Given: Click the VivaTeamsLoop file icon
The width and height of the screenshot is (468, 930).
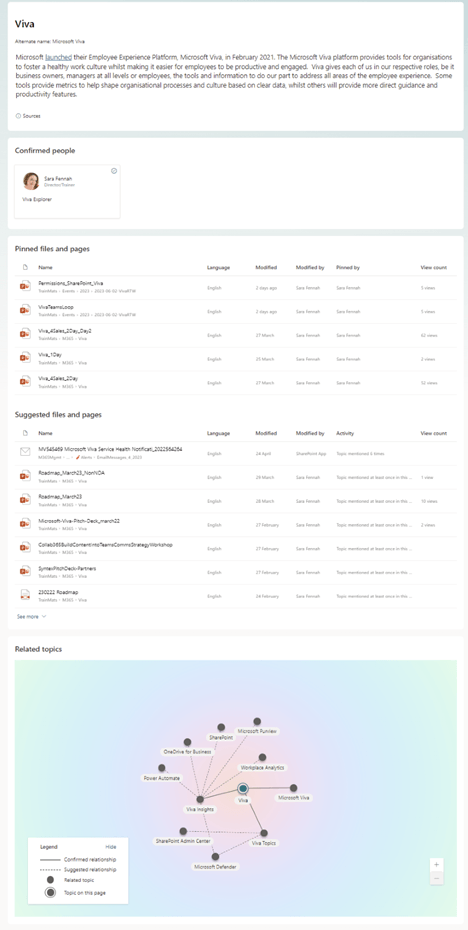Looking at the screenshot, I should tap(25, 310).
